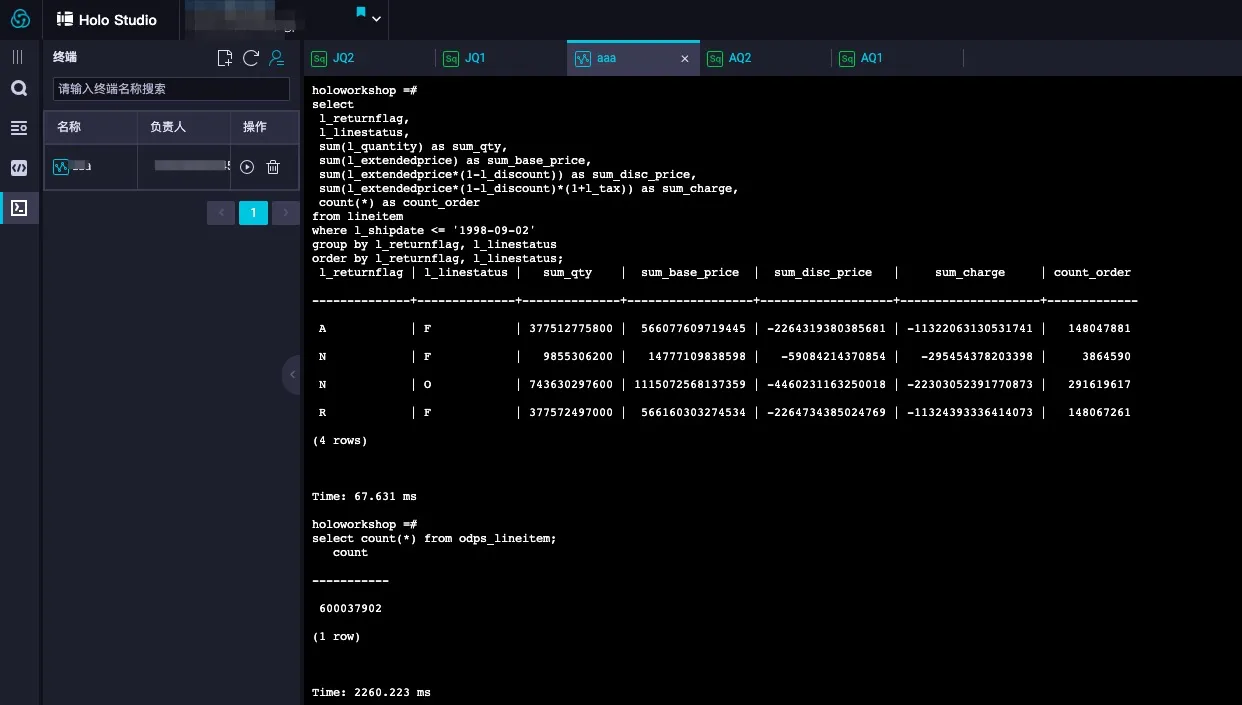Click the first holoworkshop =# prompt

pyautogui.click(x=364, y=90)
